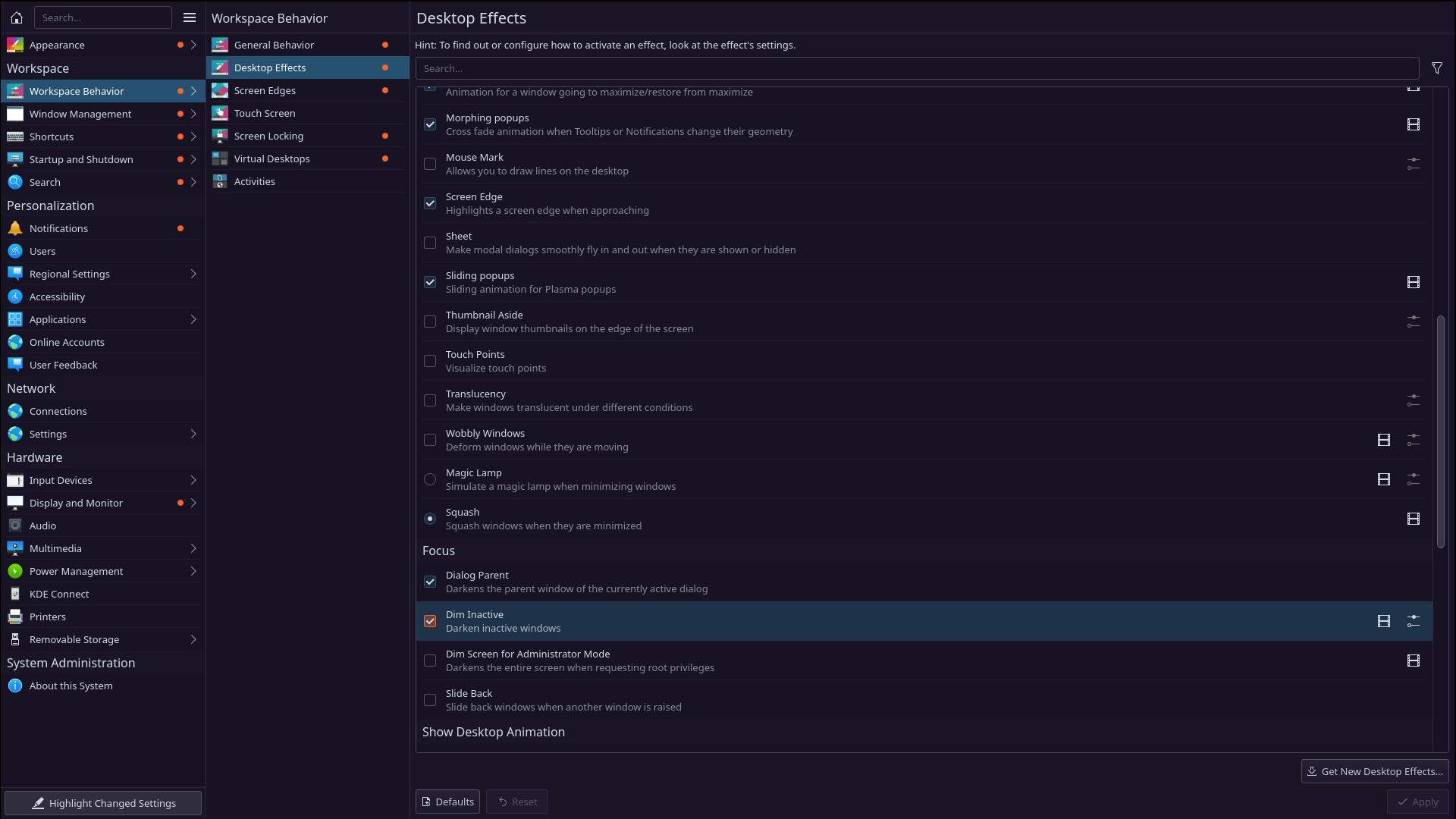Expand the Regional Settings chevron
Viewport: 1456px width, 819px height.
pos(193,274)
